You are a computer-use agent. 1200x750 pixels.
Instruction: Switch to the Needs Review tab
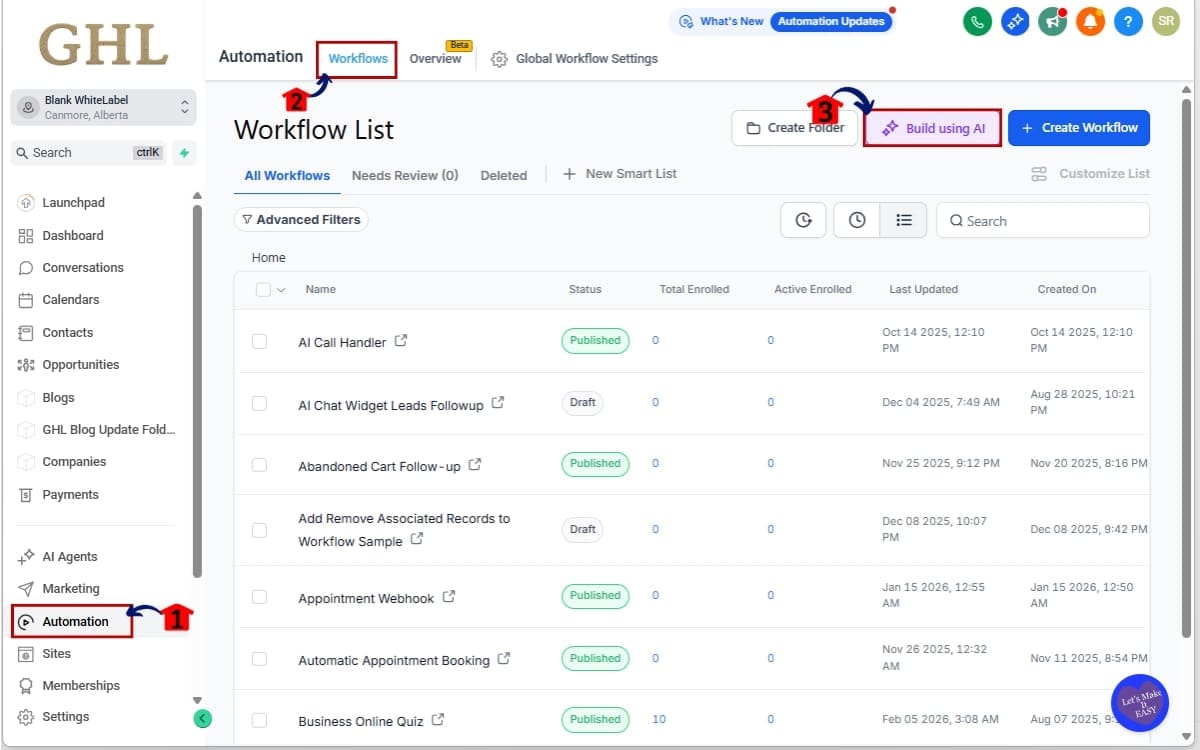tap(405, 175)
